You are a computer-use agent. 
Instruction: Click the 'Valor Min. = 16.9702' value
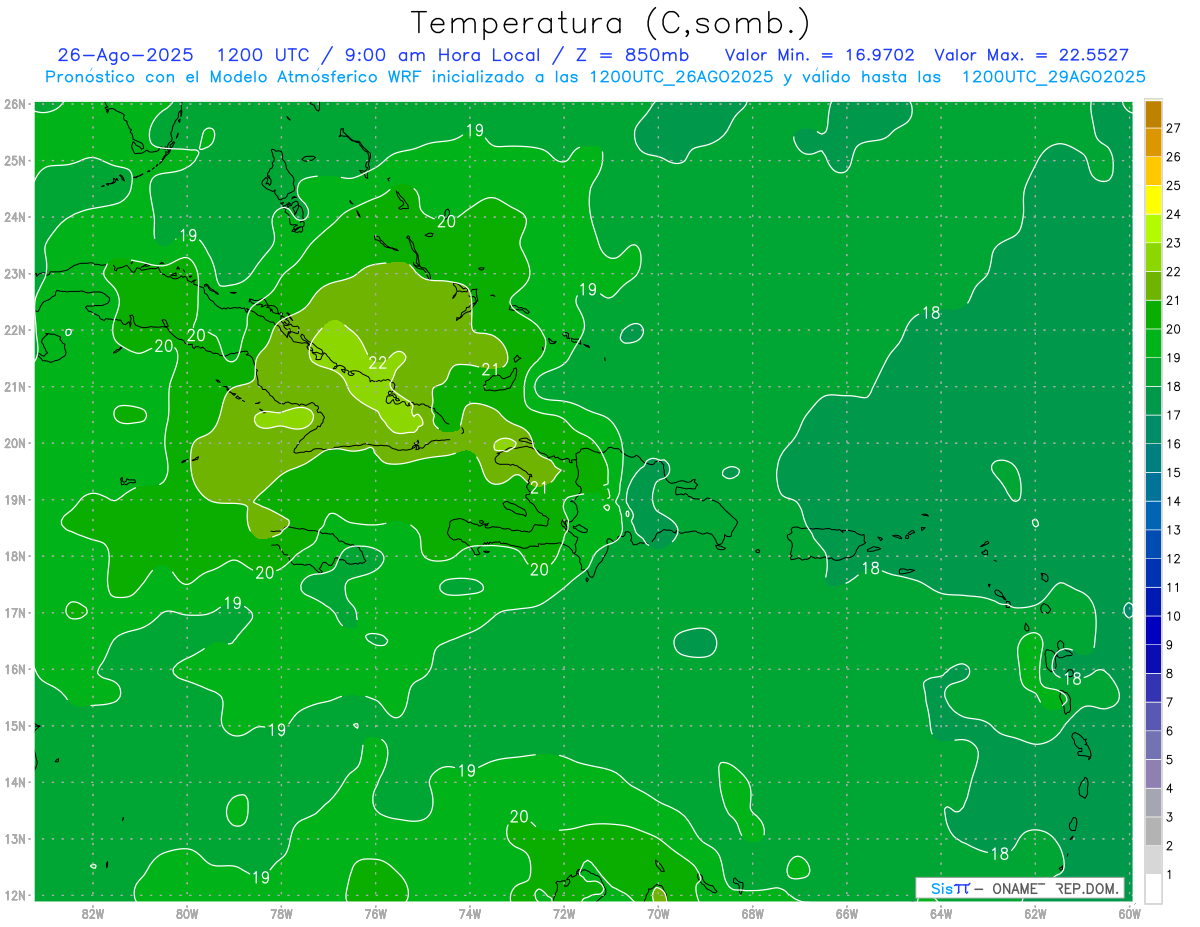819,55
